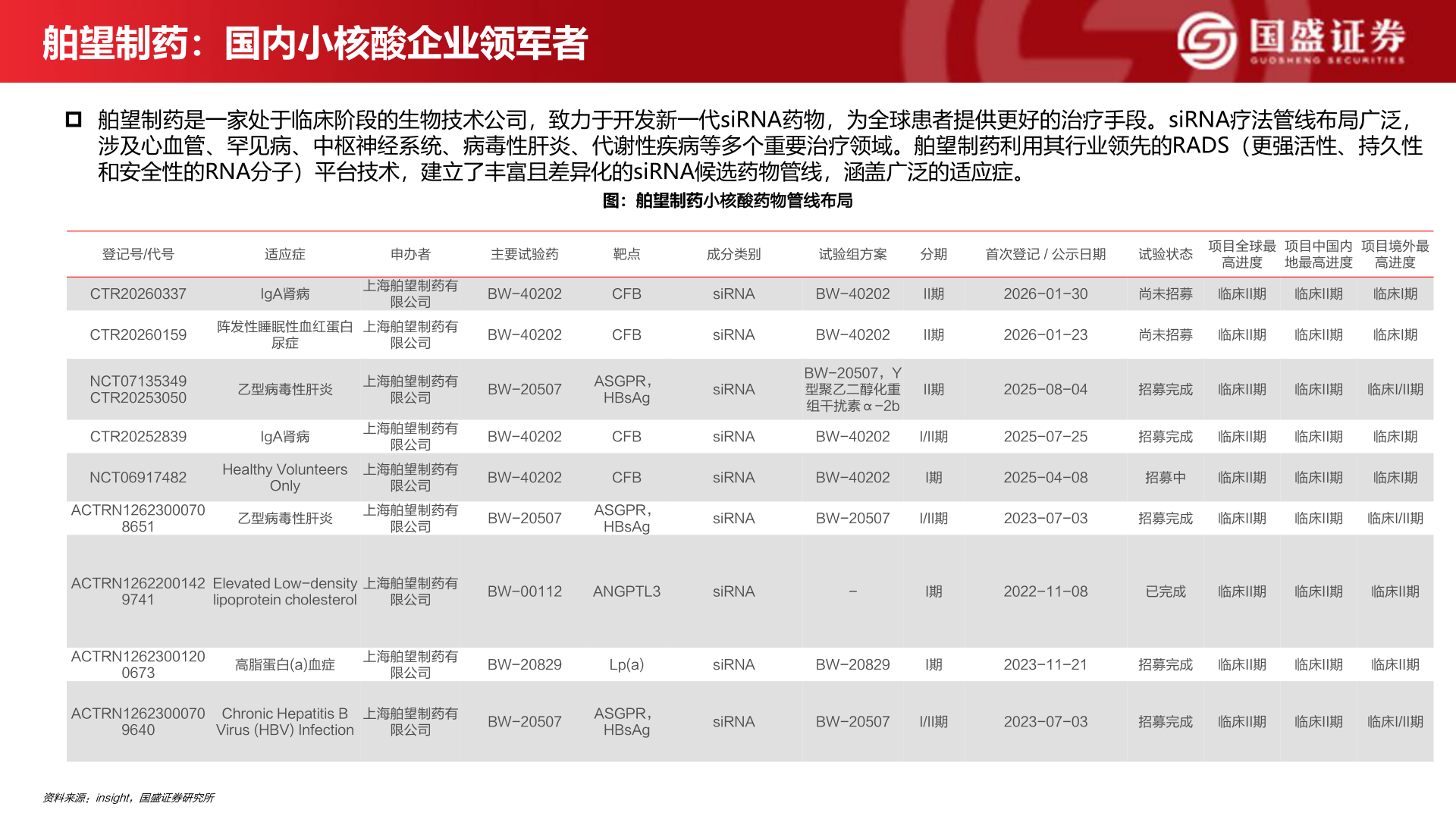Click 尚未招募 status in CTR20260337 row

tap(1166, 293)
